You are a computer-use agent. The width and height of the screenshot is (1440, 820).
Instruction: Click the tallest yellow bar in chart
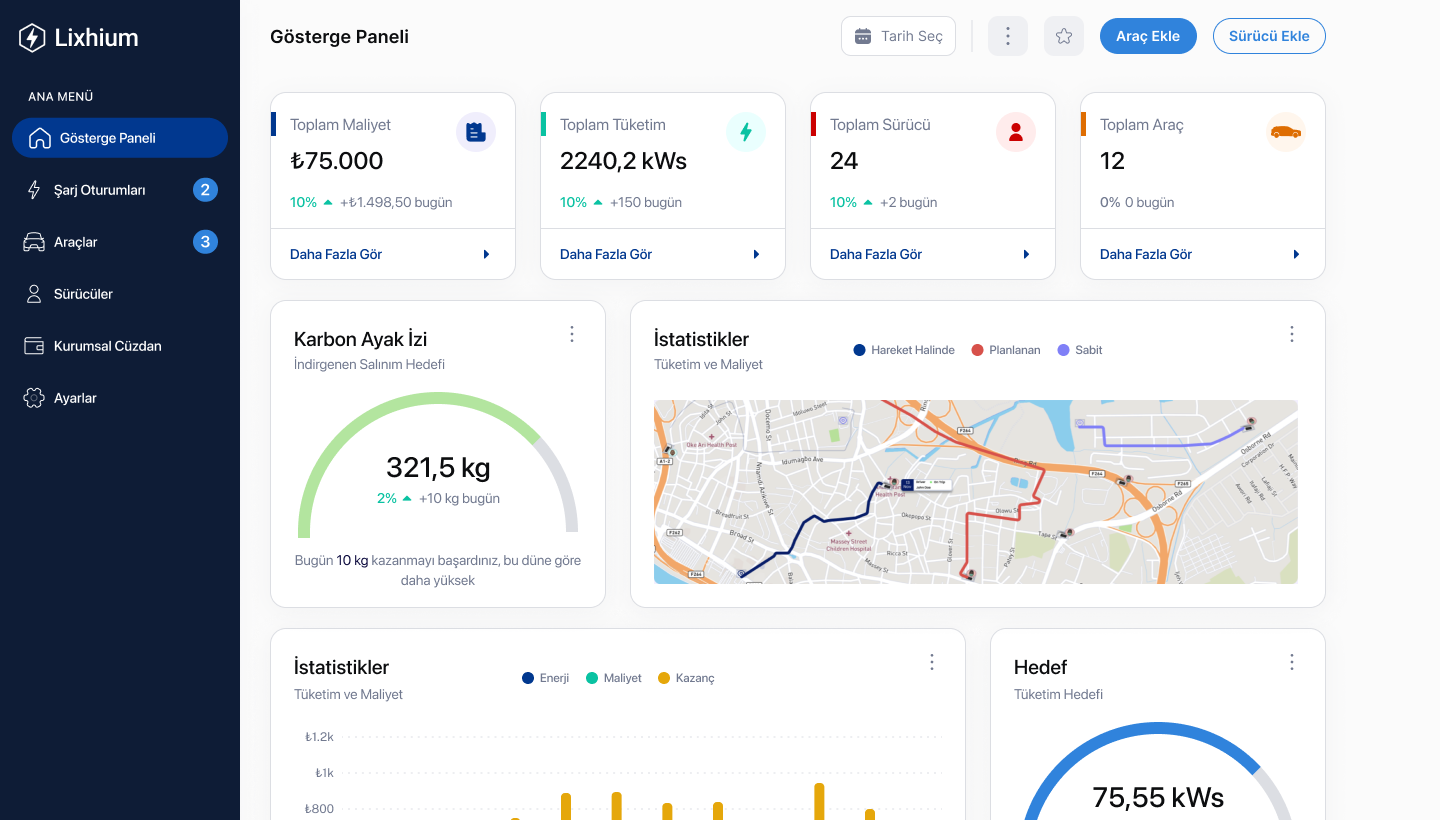click(819, 801)
